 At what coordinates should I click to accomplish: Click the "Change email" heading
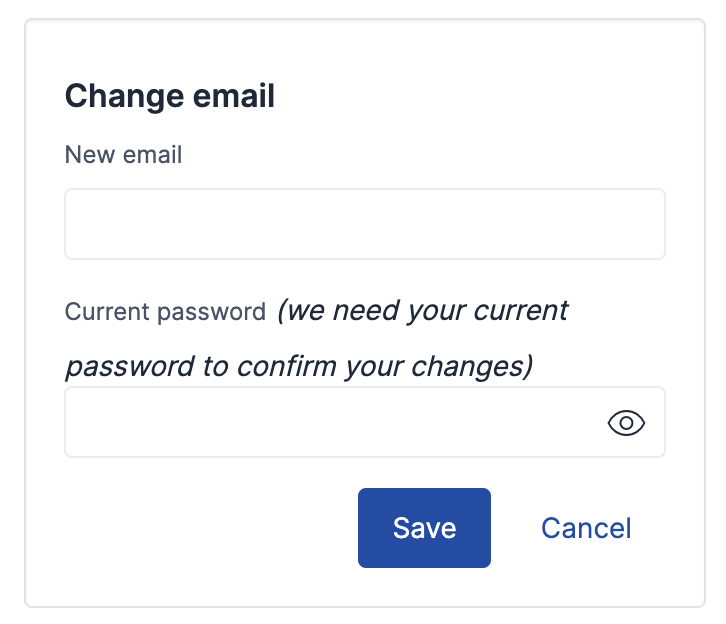[169, 96]
